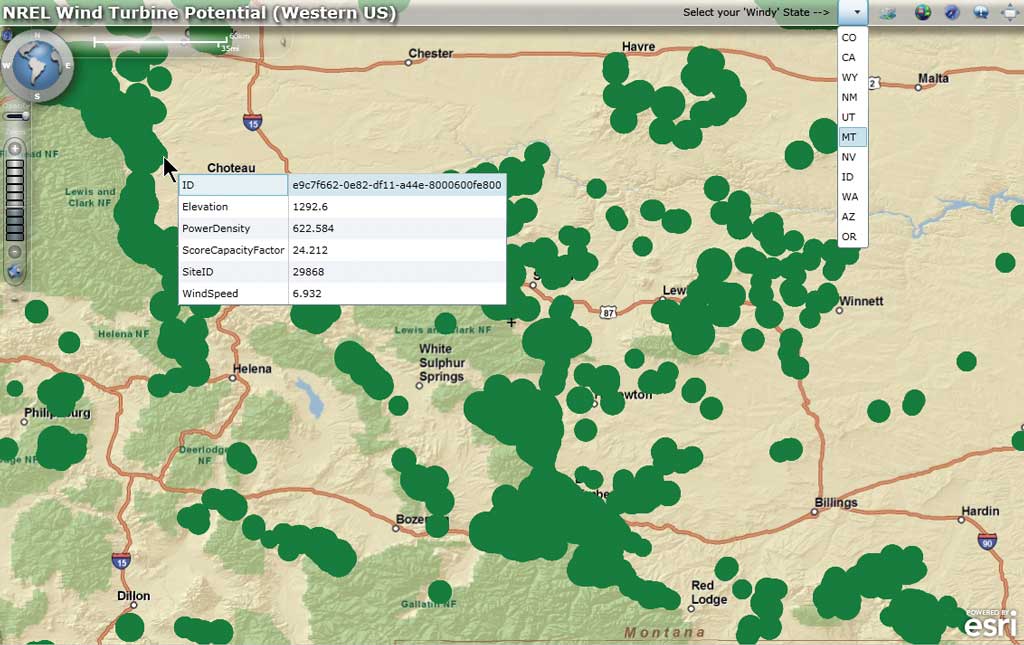This screenshot has width=1024, height=645.
Task: Click the small globe below zoom controls
Action: coord(14,272)
